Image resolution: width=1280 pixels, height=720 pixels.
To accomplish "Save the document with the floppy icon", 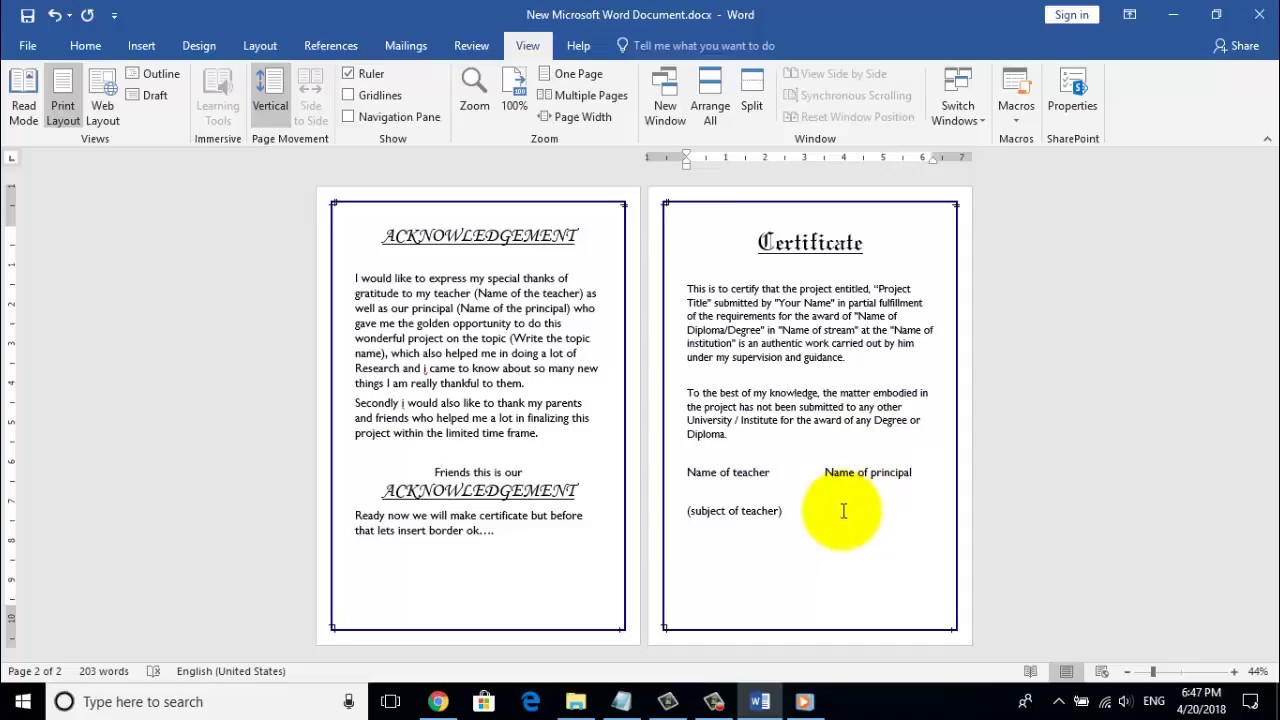I will (x=27, y=15).
